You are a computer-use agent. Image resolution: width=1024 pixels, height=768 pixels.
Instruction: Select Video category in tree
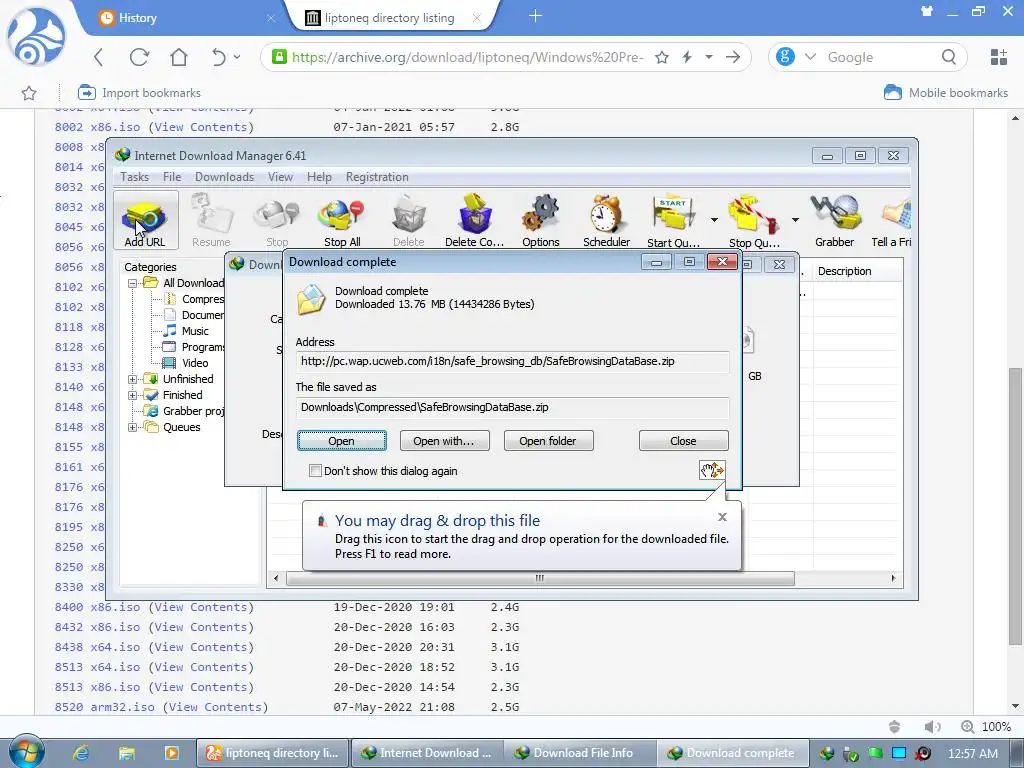point(195,363)
